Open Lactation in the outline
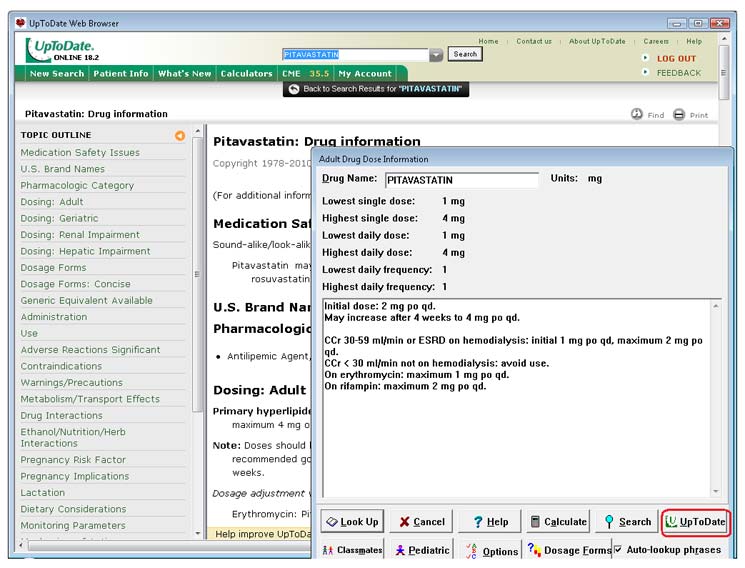The height and width of the screenshot is (568, 745). tap(42, 492)
